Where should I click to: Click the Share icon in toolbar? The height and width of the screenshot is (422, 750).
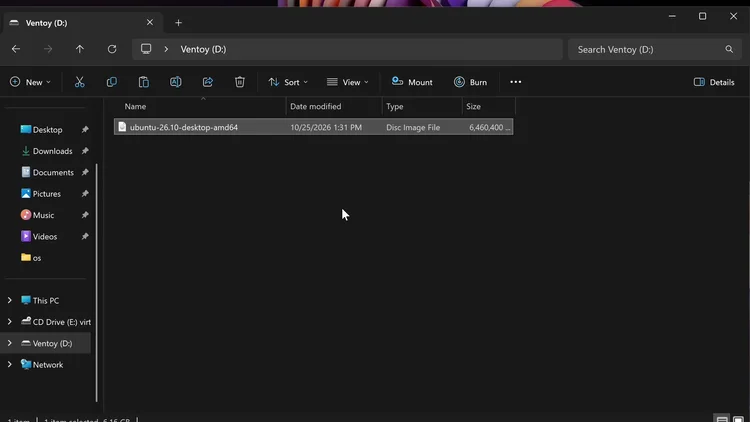208,82
